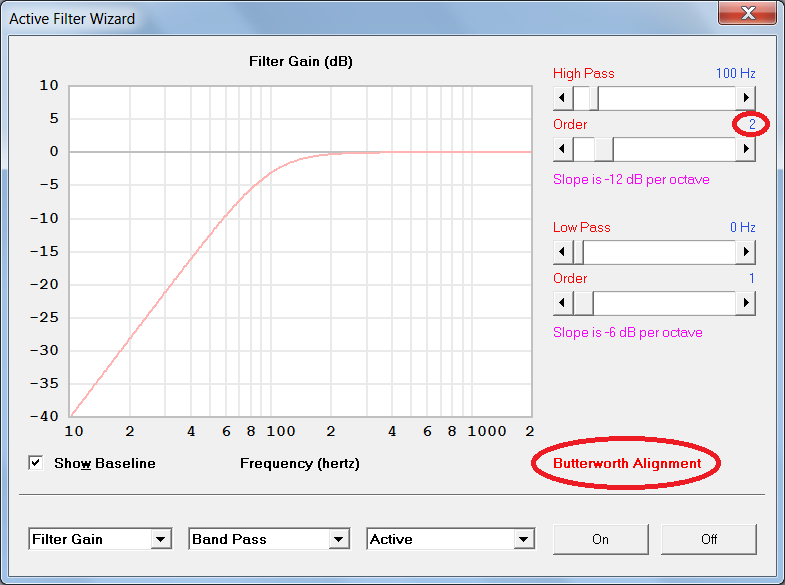This screenshot has width=785, height=585.
Task: Click the High Pass label
Action: tap(583, 74)
